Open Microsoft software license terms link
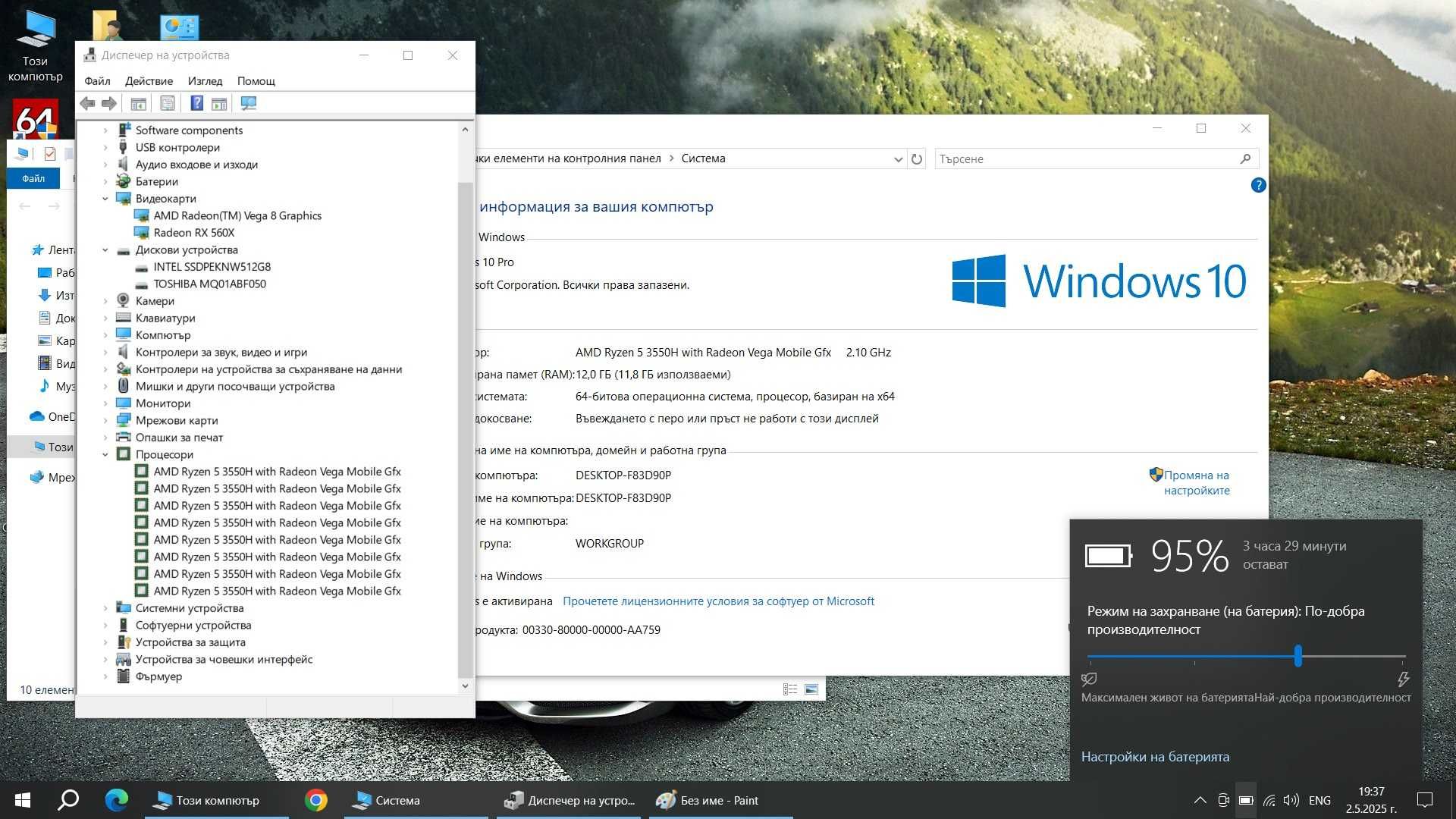Screen dimensions: 1456x819 pyautogui.click(x=718, y=601)
